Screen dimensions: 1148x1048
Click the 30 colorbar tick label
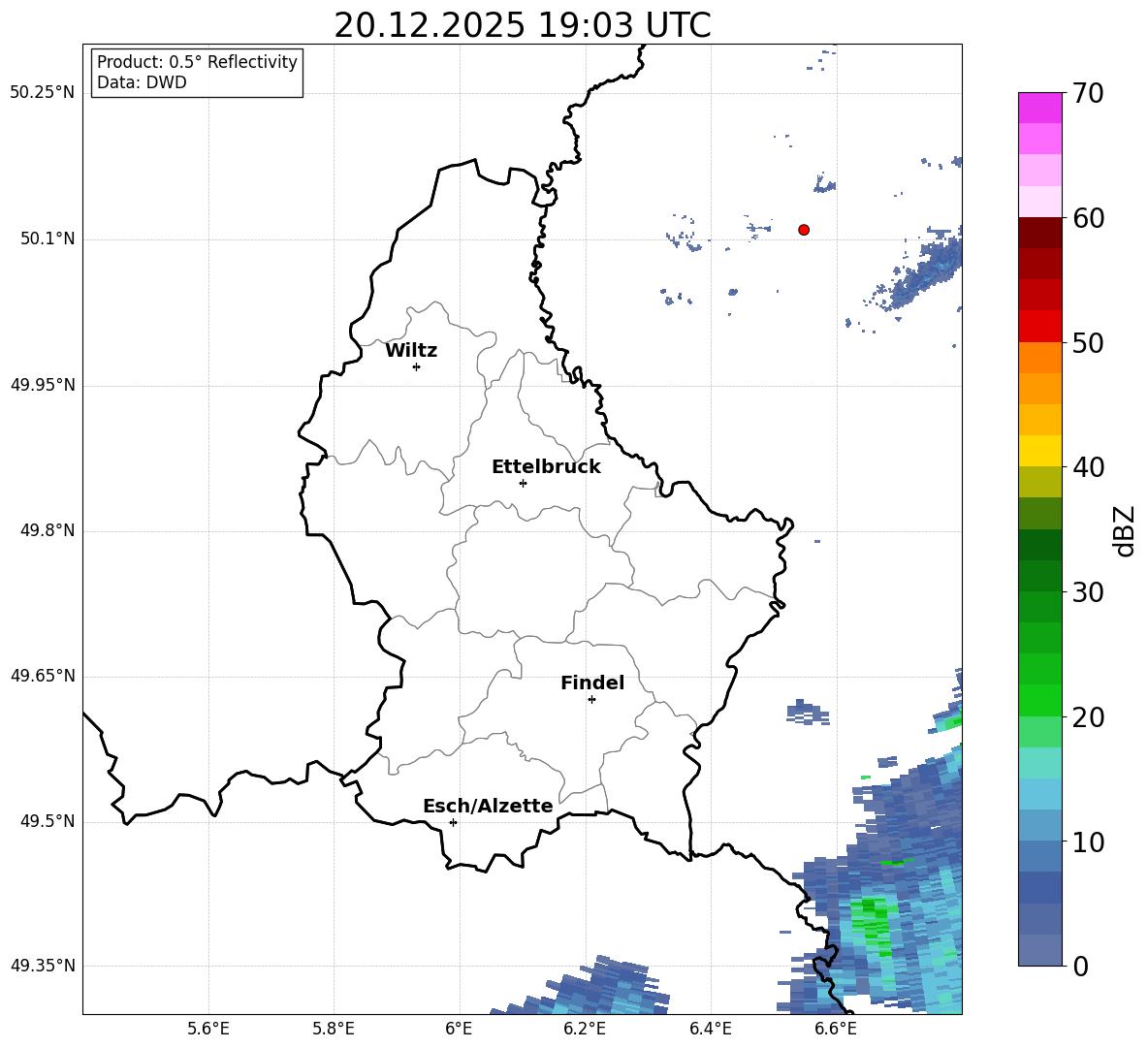tap(1088, 592)
